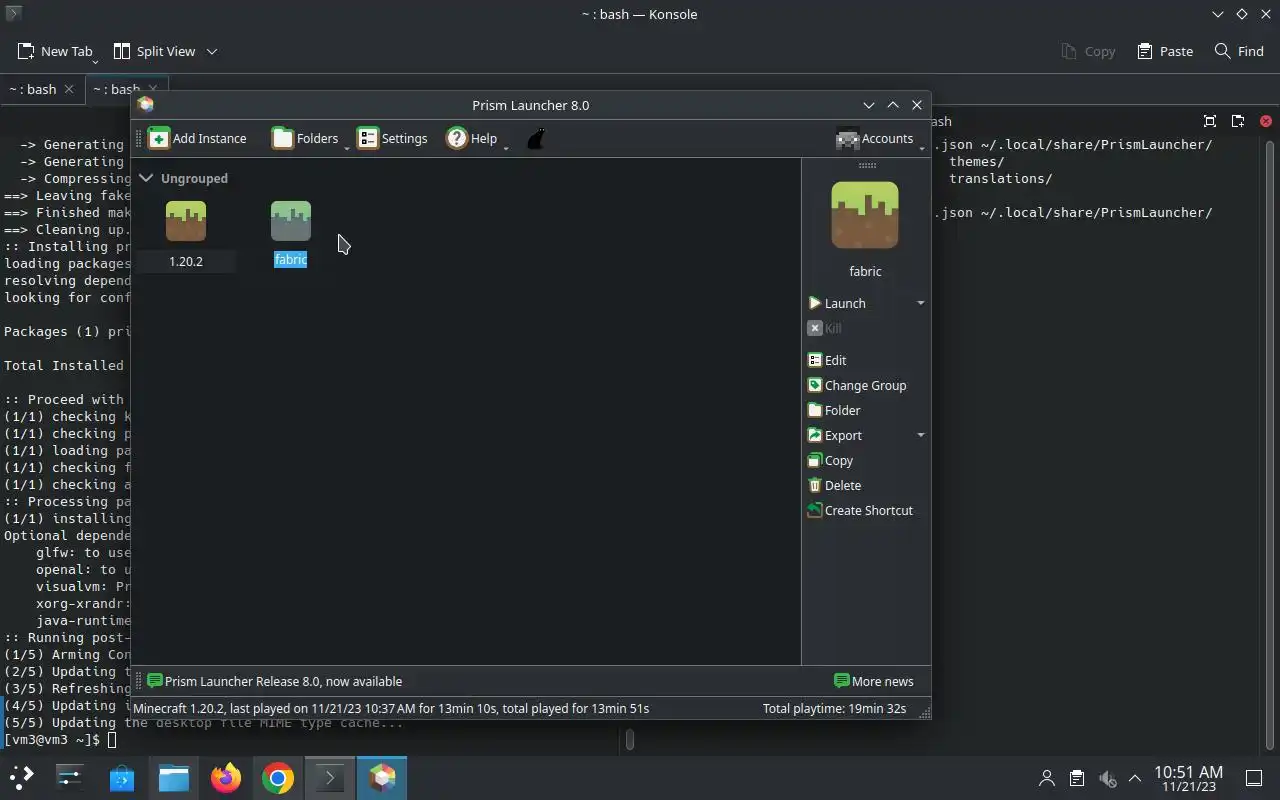Open the file manager in taskbar
This screenshot has height=800, width=1280.
click(174, 777)
